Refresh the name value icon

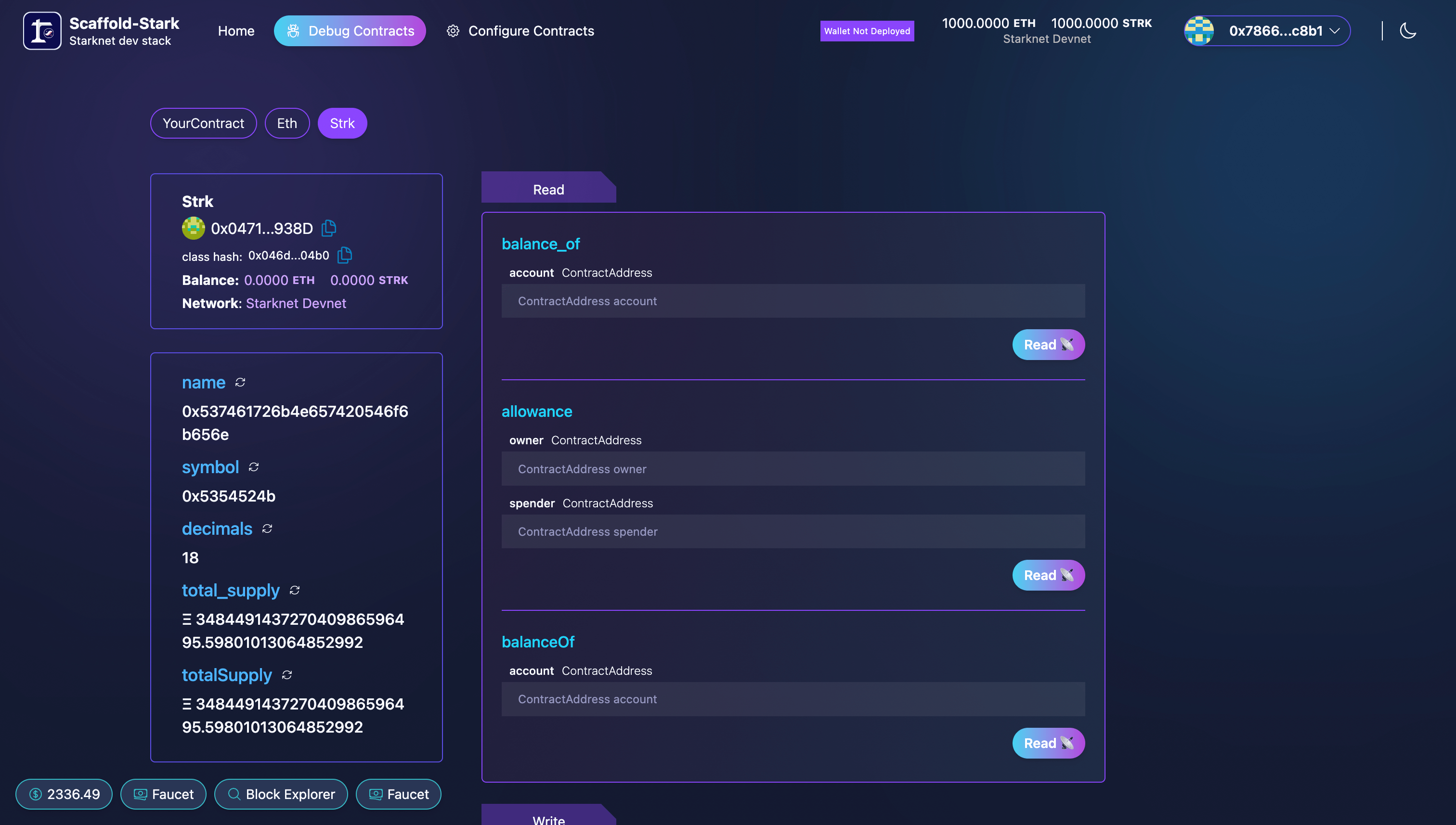click(240, 383)
